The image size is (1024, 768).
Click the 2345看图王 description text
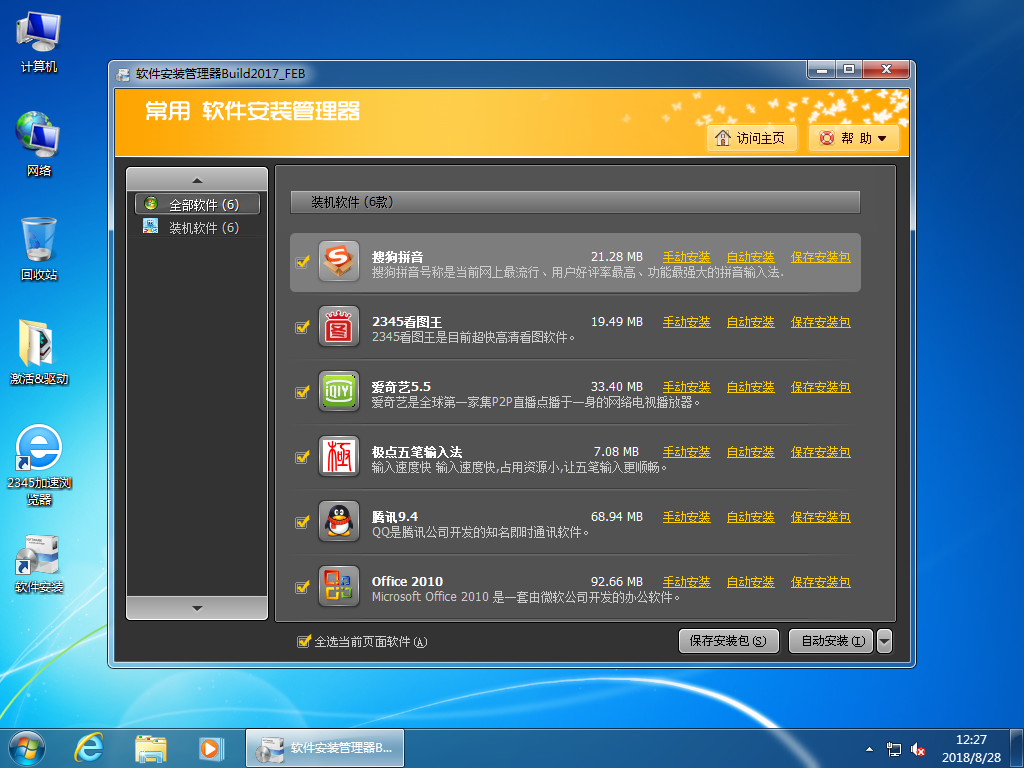click(473, 337)
